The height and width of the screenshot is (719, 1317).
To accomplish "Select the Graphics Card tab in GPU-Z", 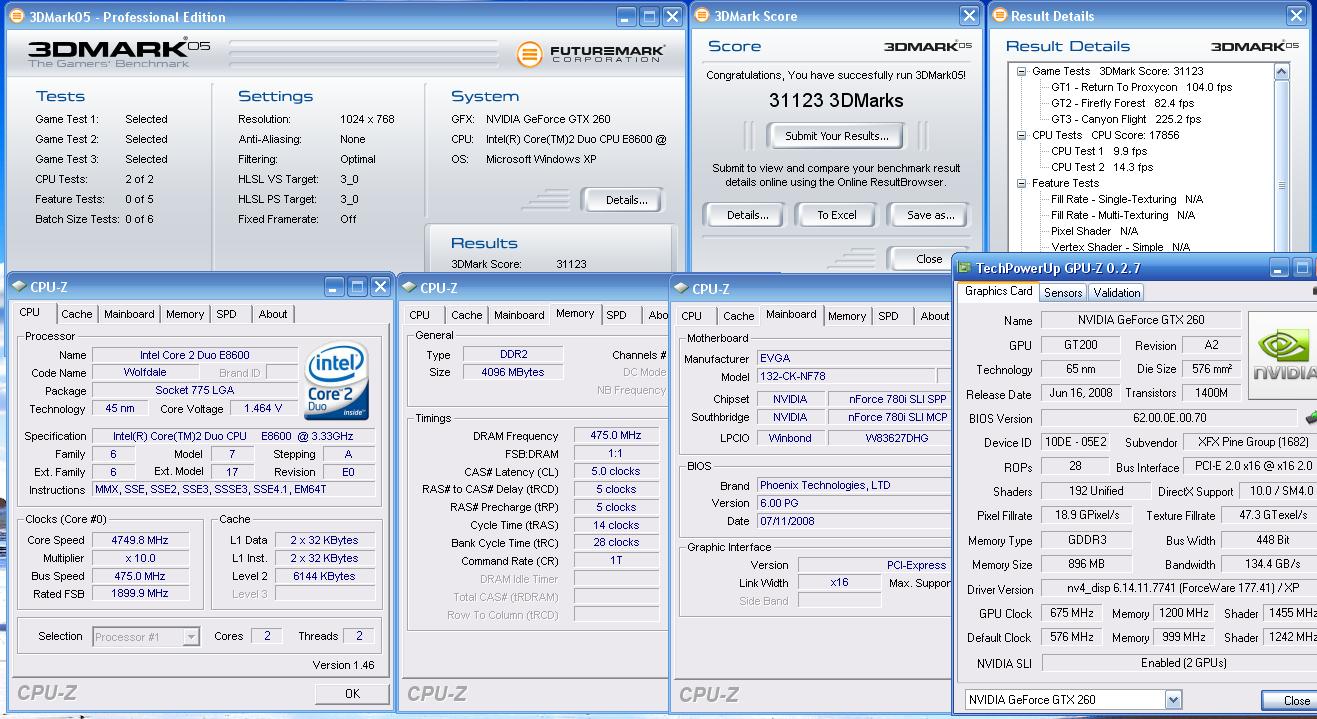I will tap(998, 292).
